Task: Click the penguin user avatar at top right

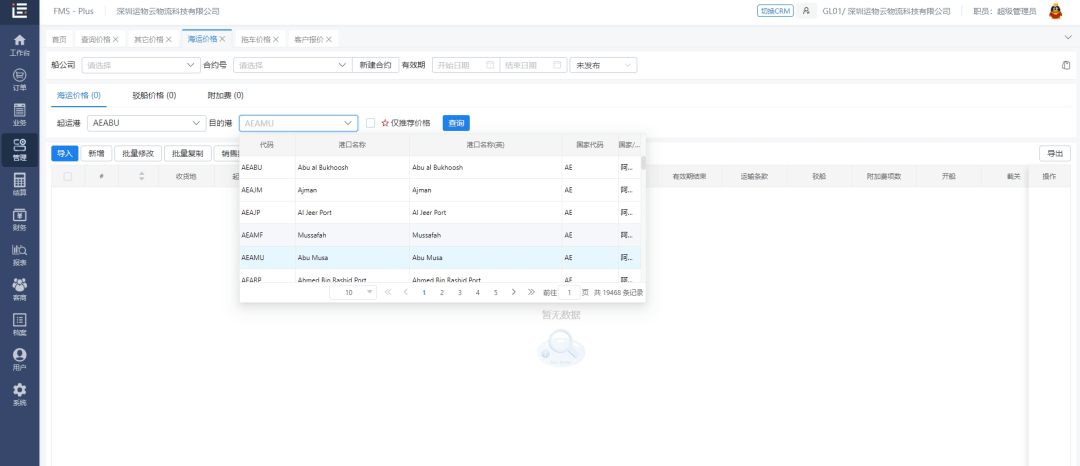Action: (1055, 11)
